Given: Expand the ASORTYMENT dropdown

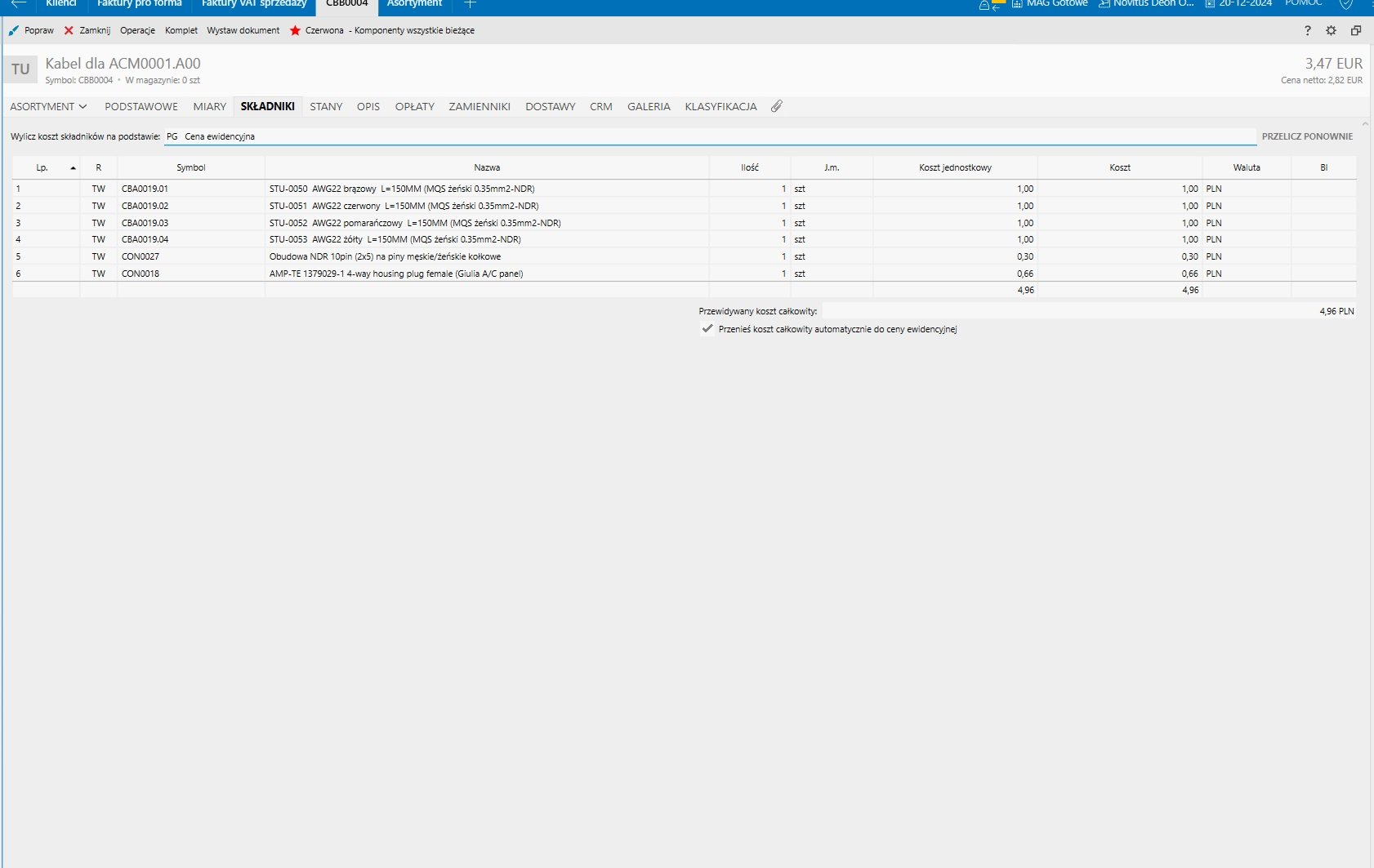Looking at the screenshot, I should pos(48,106).
